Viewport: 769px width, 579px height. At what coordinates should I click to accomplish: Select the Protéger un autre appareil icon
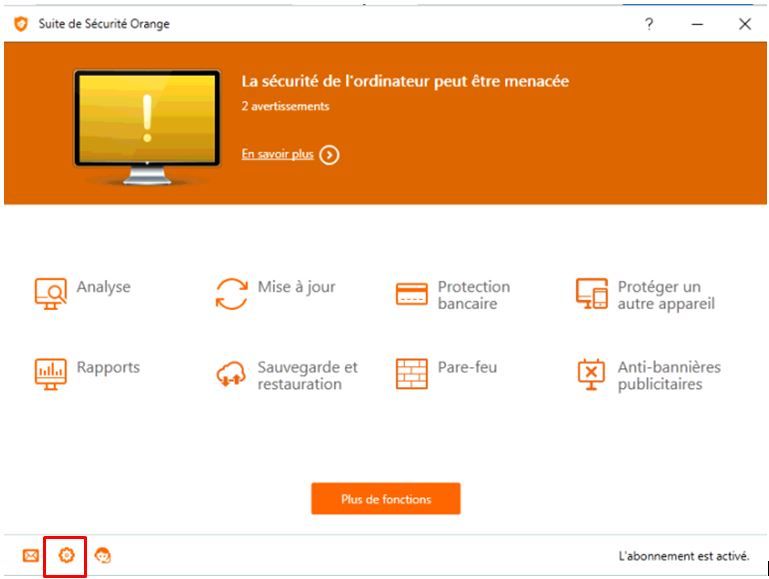591,294
